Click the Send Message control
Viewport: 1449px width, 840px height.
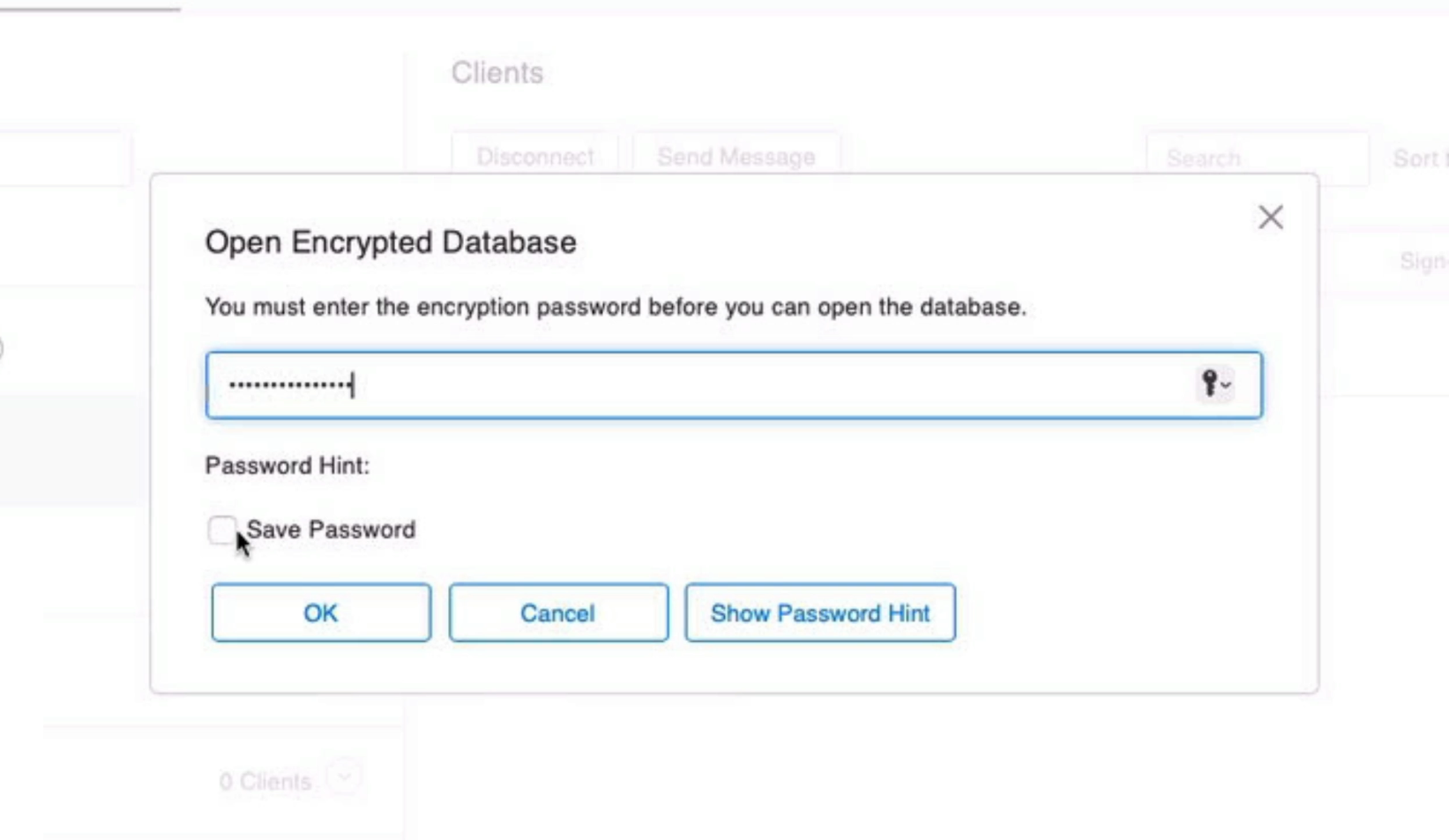(736, 157)
